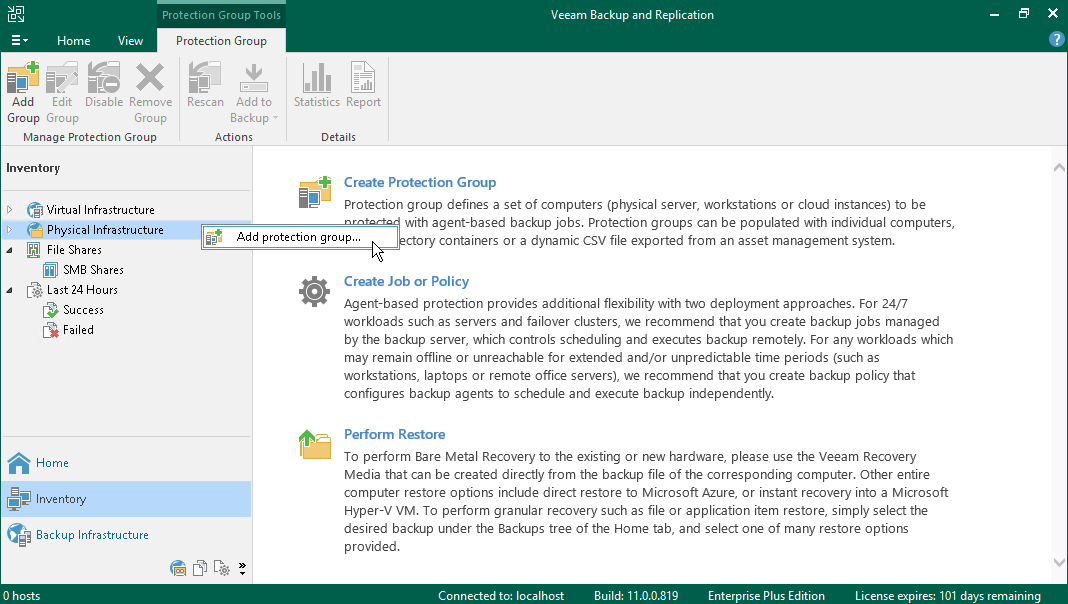1068x604 pixels.
Task: Click the Perform Restore link
Action: [394, 434]
